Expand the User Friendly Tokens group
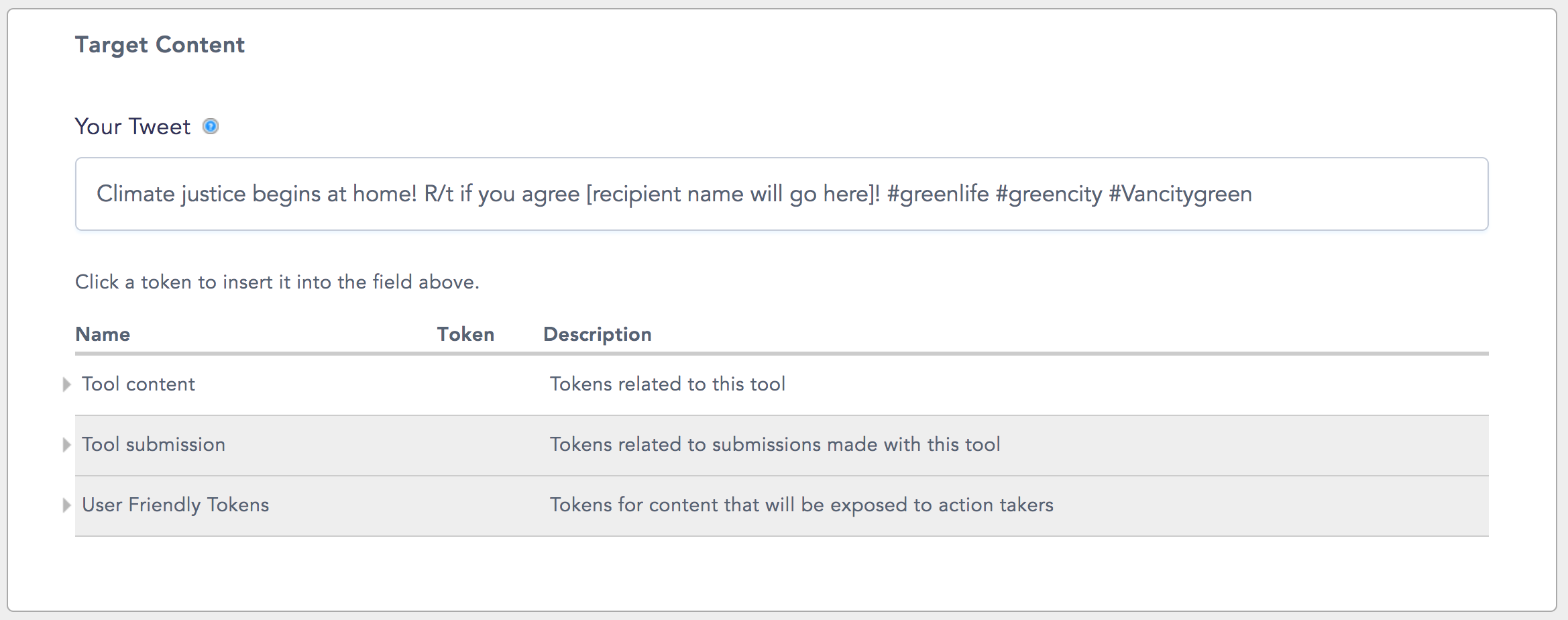The image size is (1568, 620). tap(66, 505)
